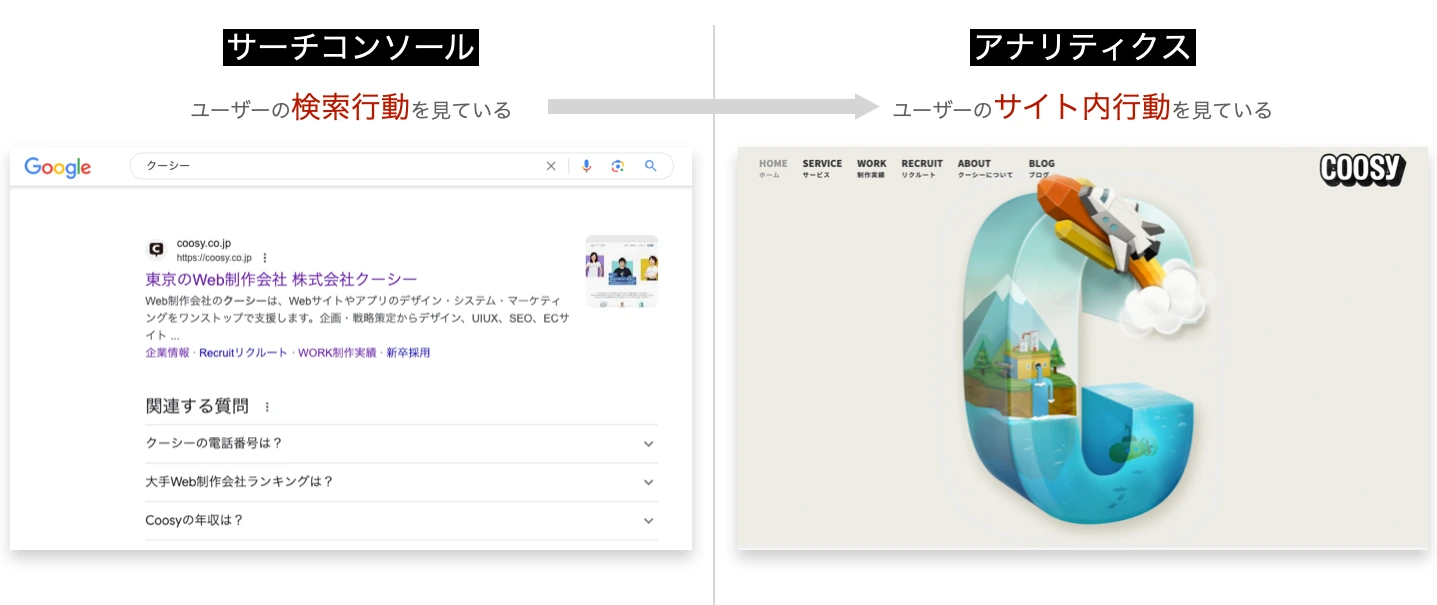Open the three-dot menu beside https://coosy.co.jp
1437x605 pixels.
tap(265, 257)
